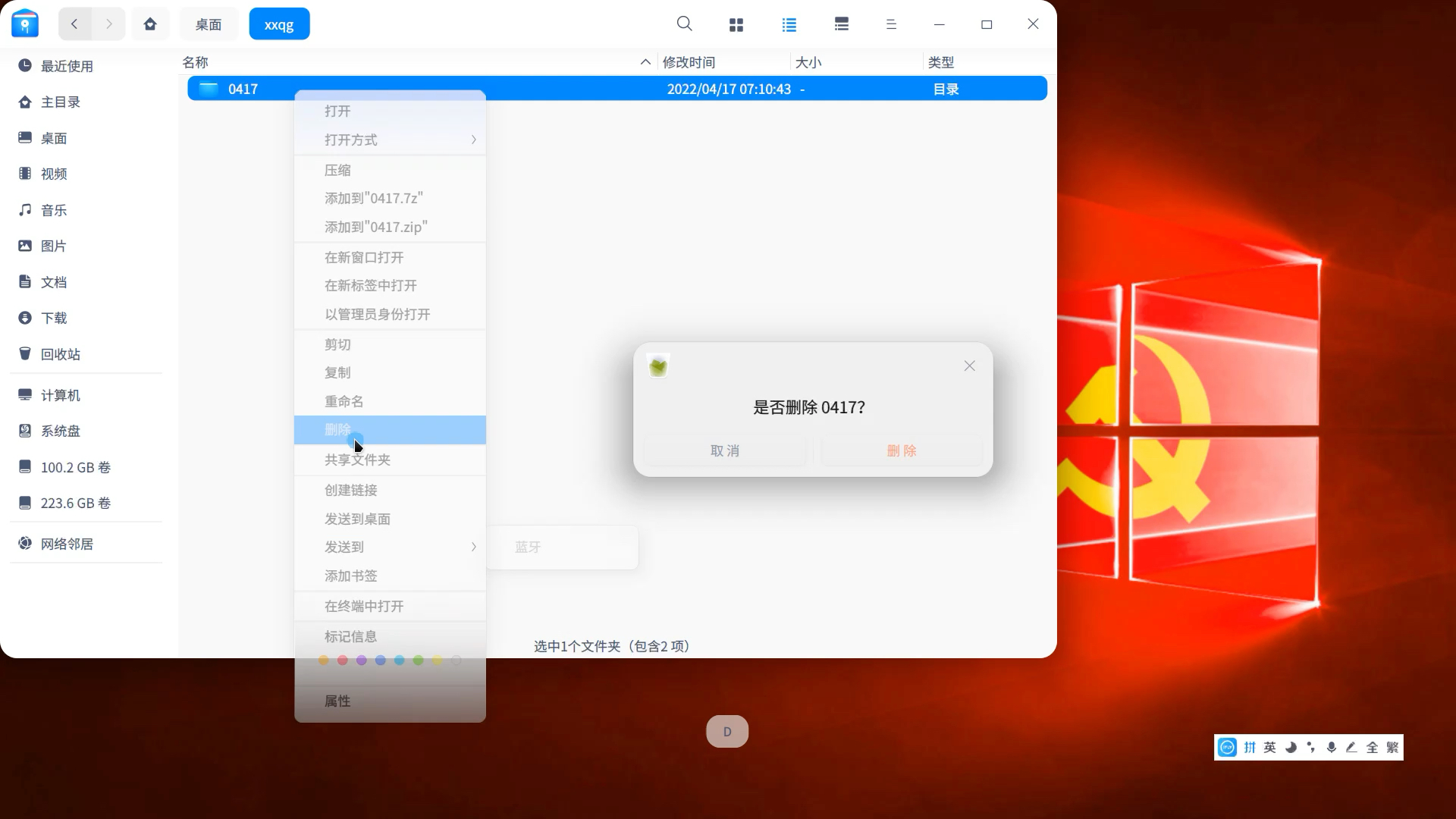Confirm with the red 删除 dialog button

902,450
